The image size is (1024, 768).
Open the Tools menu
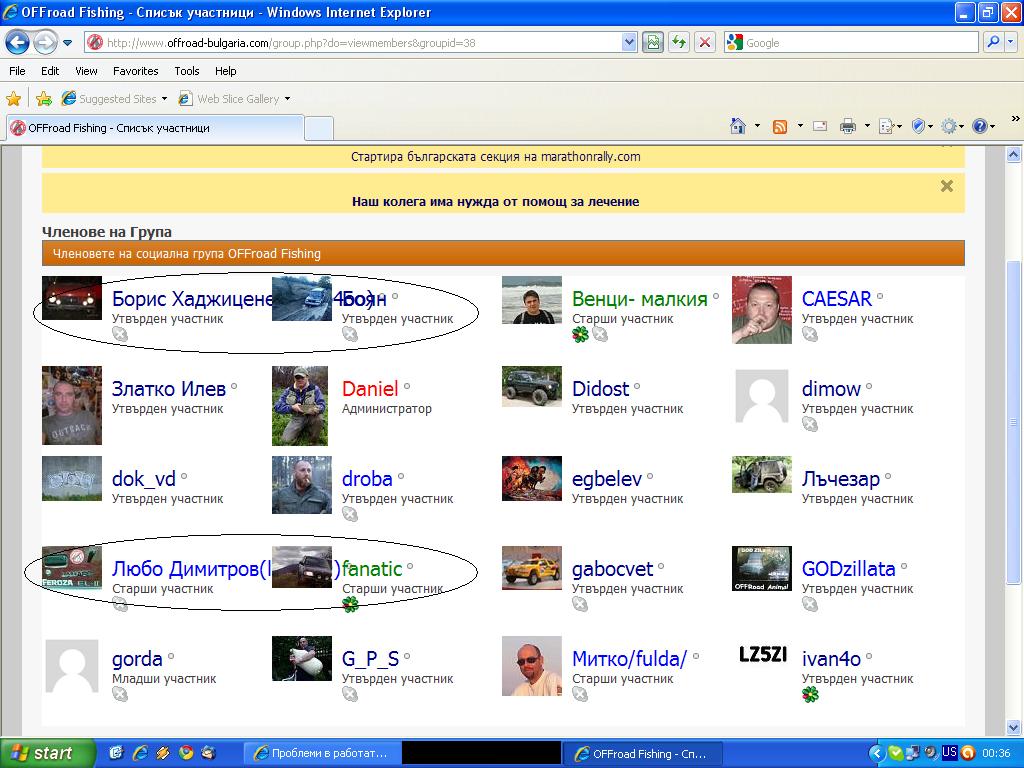pyautogui.click(x=186, y=71)
